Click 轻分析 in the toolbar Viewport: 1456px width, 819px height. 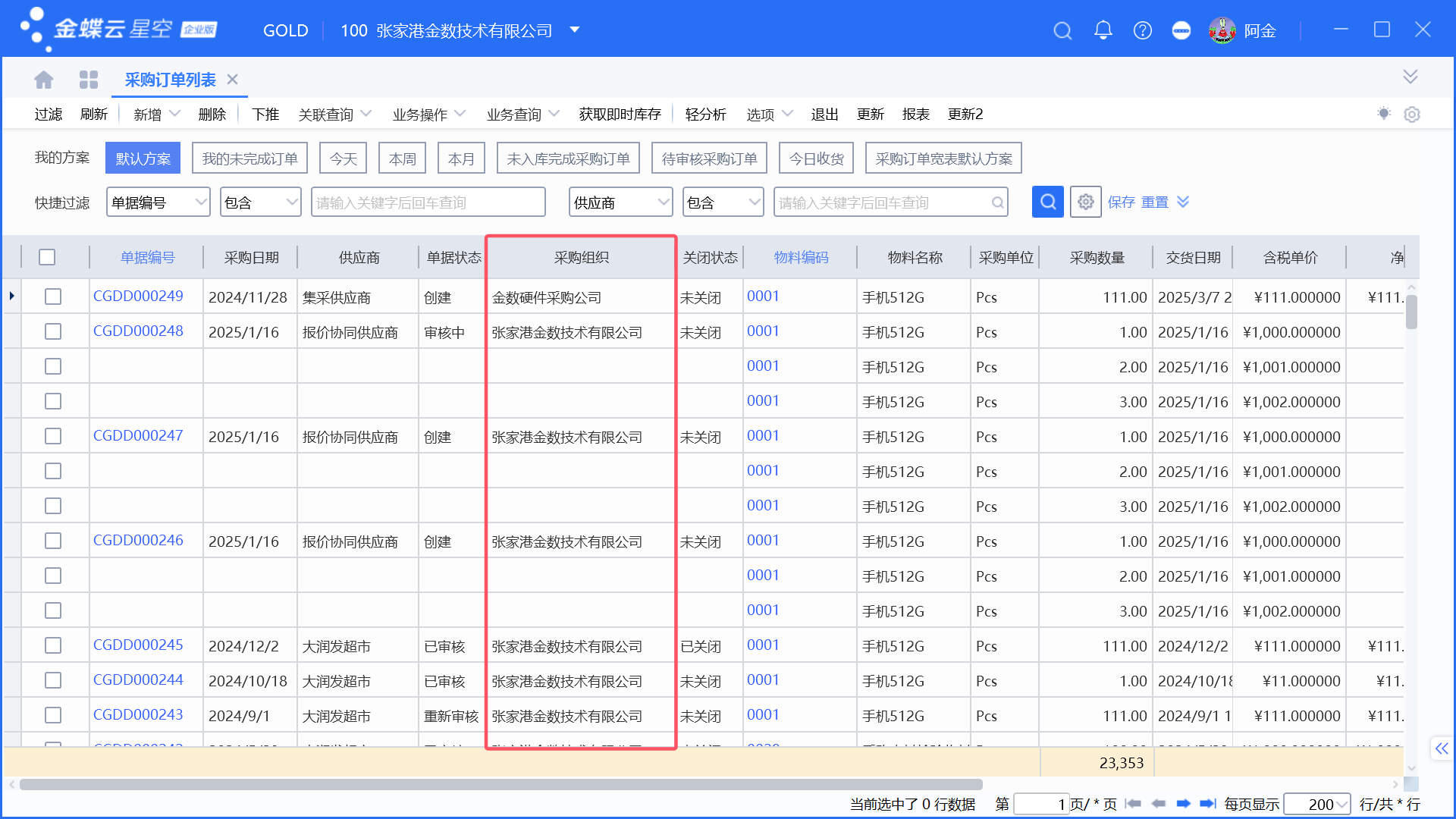point(706,114)
